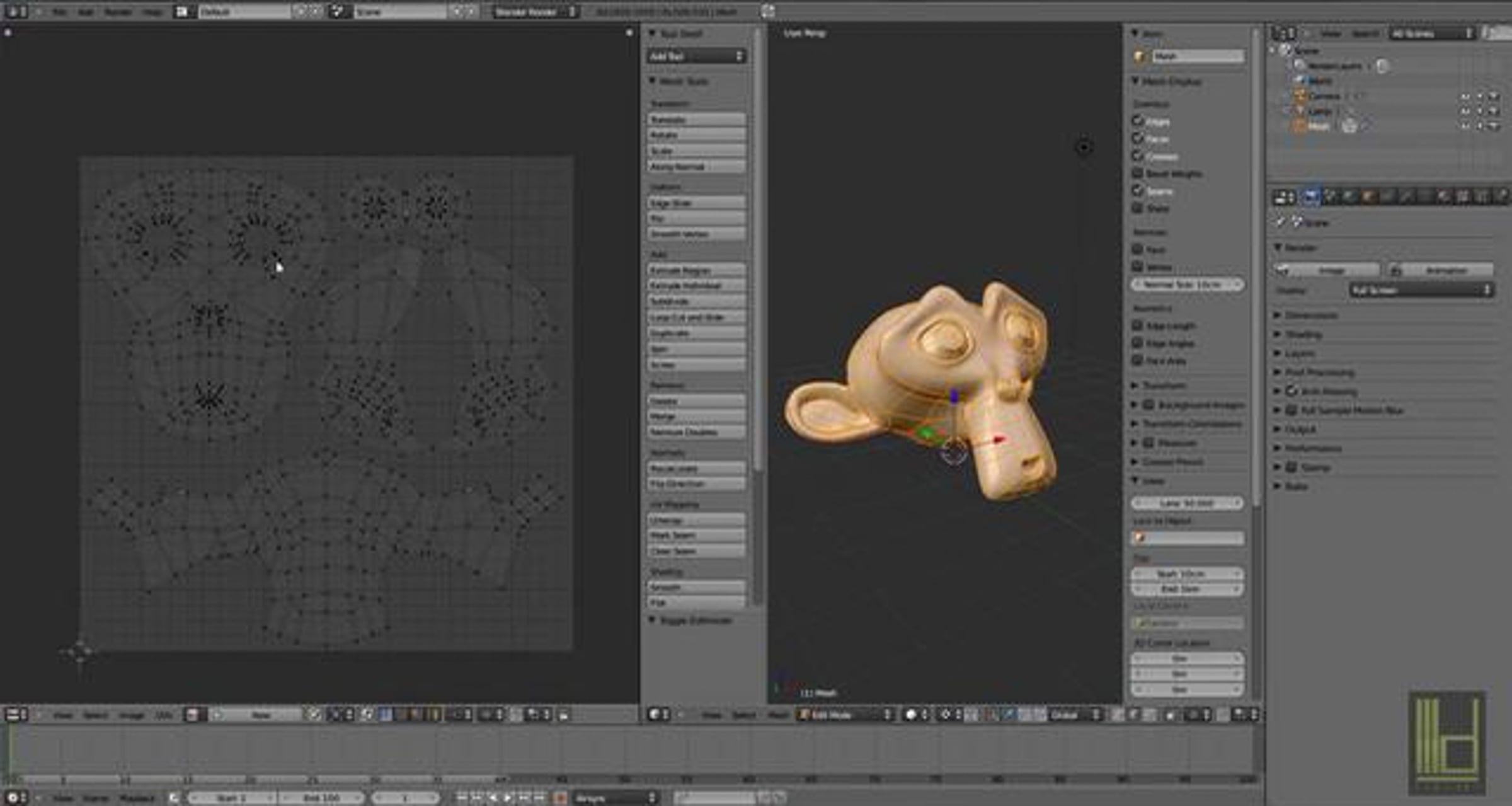
Task: Enable the Face Area numerics checkbox
Action: tap(1138, 360)
